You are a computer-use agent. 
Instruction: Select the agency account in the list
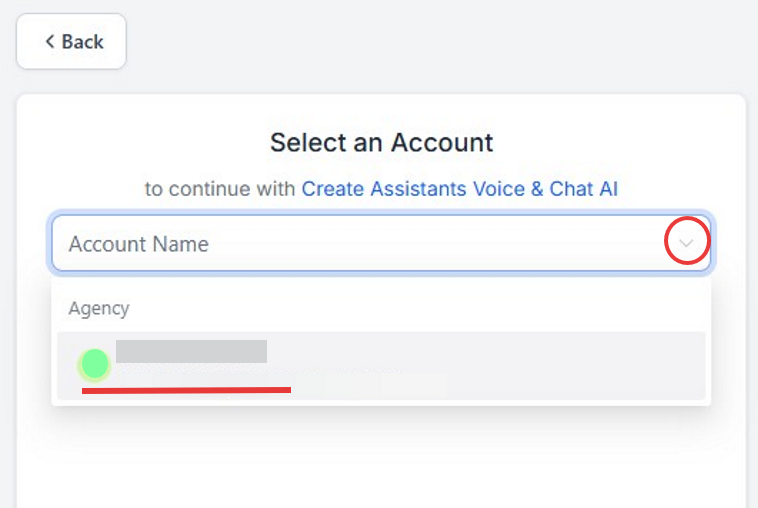tap(381, 365)
